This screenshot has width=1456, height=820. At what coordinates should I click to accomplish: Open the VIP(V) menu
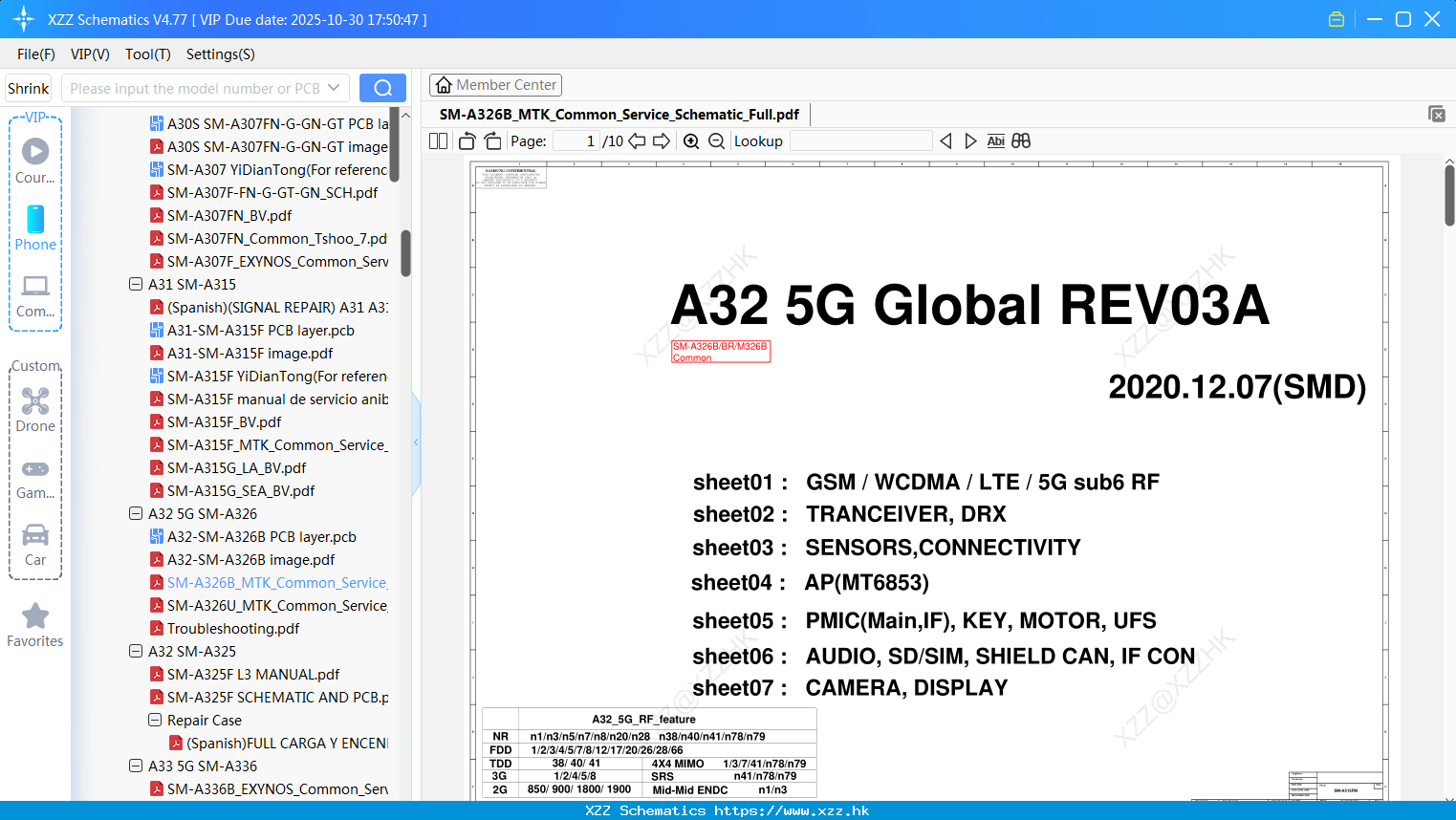click(90, 54)
